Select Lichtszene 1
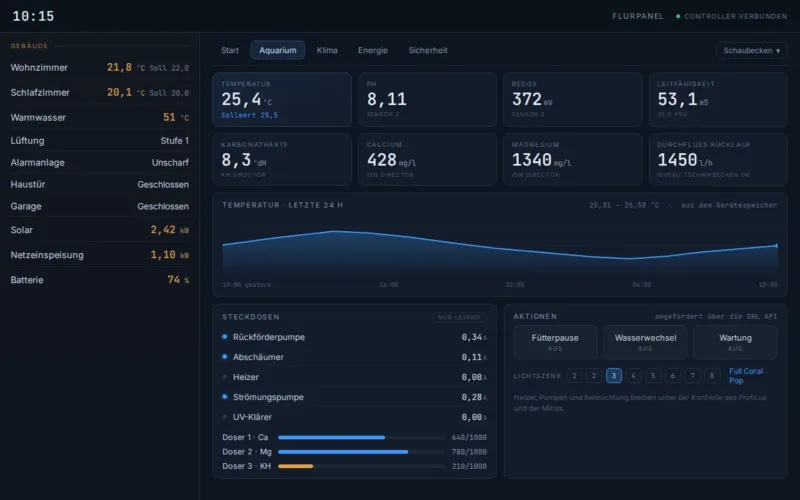800x500 pixels. 574,376
